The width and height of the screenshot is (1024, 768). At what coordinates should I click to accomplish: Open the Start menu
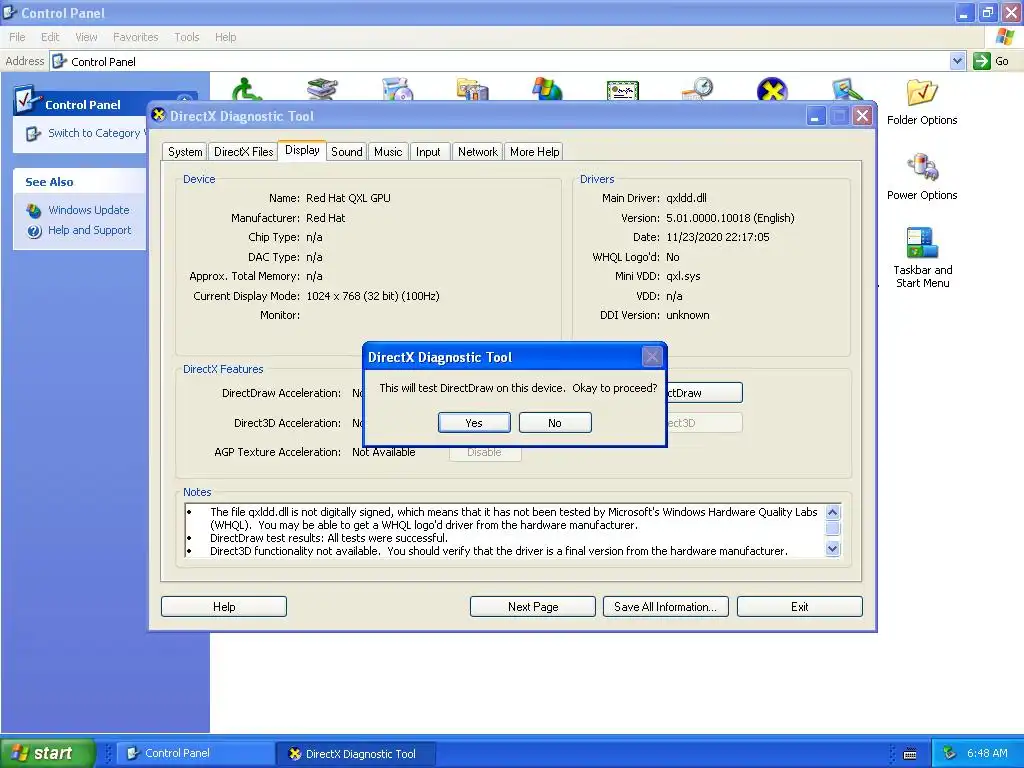(48, 753)
